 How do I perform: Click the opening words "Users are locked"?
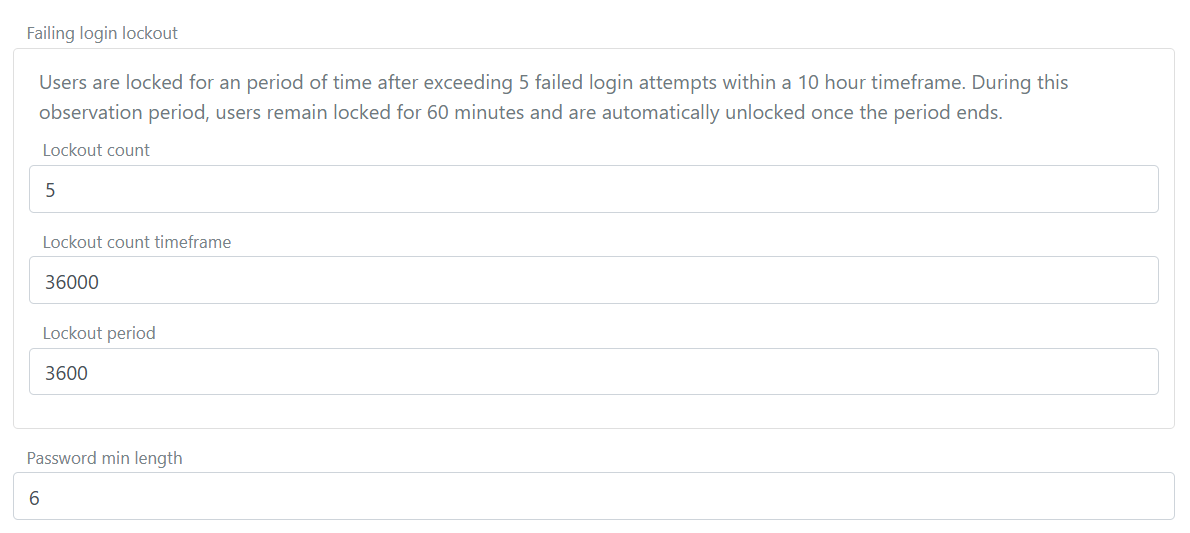pyautogui.click(x=104, y=82)
